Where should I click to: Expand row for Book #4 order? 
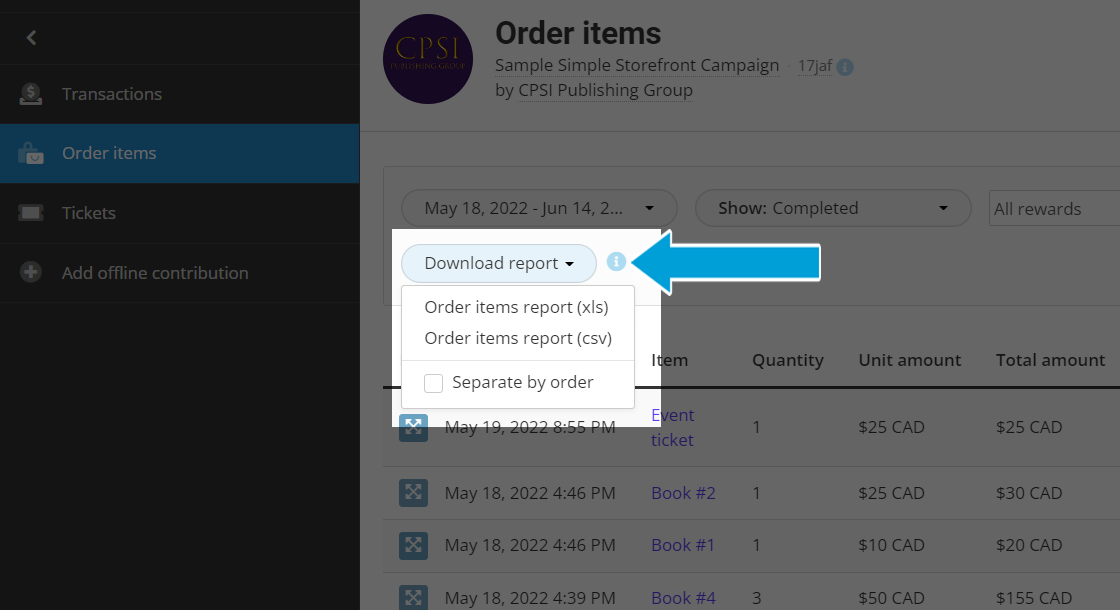coord(413,598)
